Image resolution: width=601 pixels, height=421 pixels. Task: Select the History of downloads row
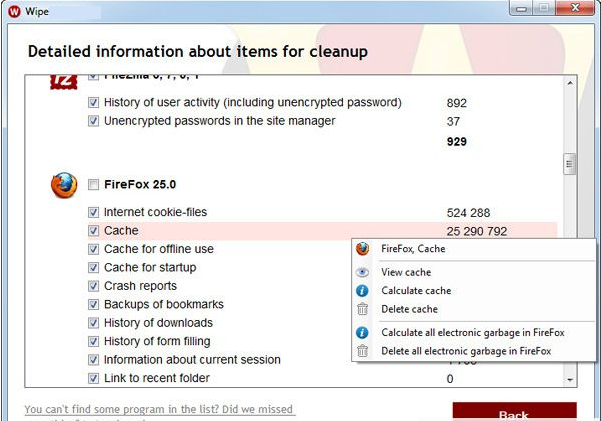click(158, 323)
